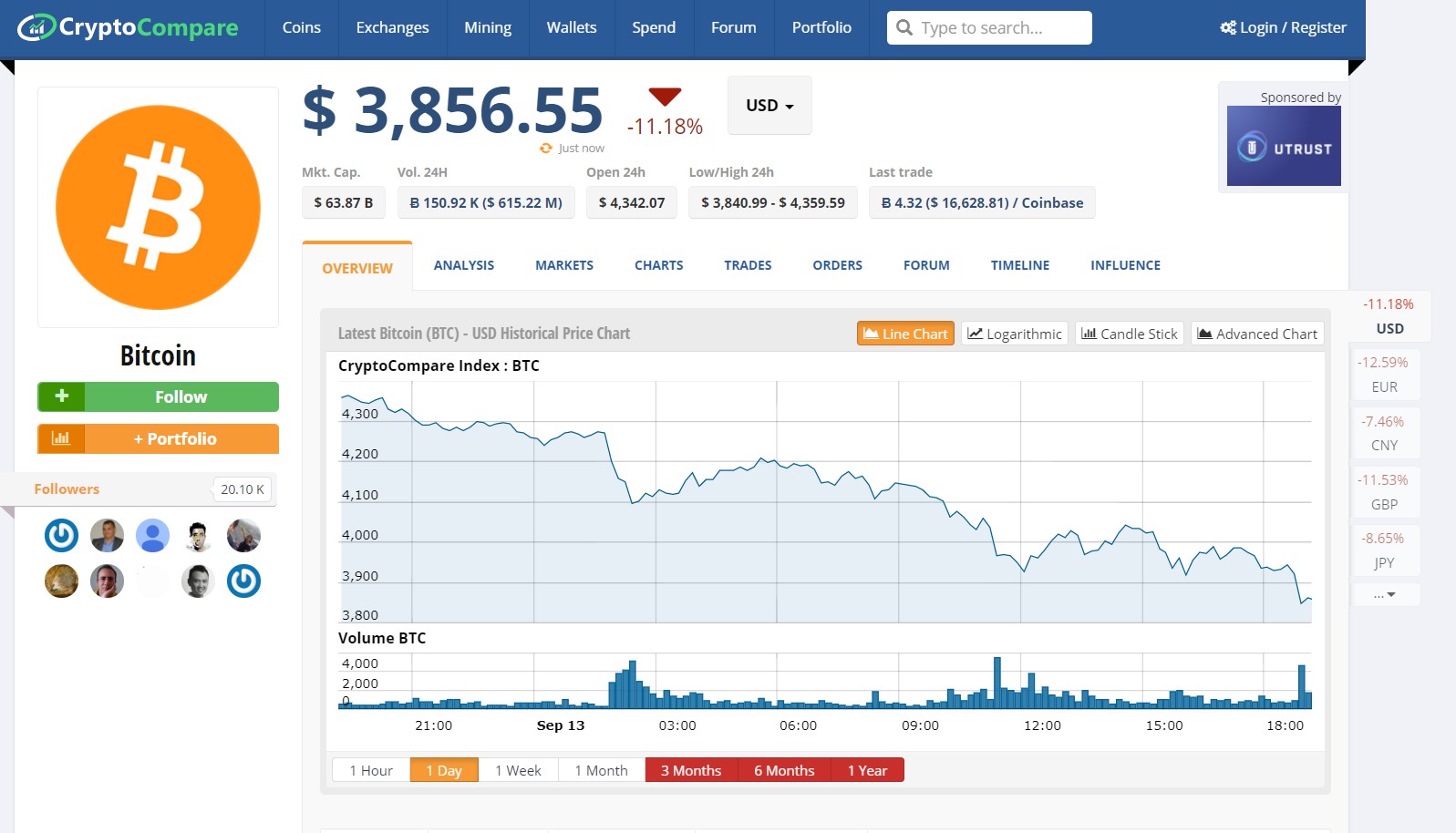The width and height of the screenshot is (1456, 833).
Task: Switch to Line Chart view
Action: 905,334
